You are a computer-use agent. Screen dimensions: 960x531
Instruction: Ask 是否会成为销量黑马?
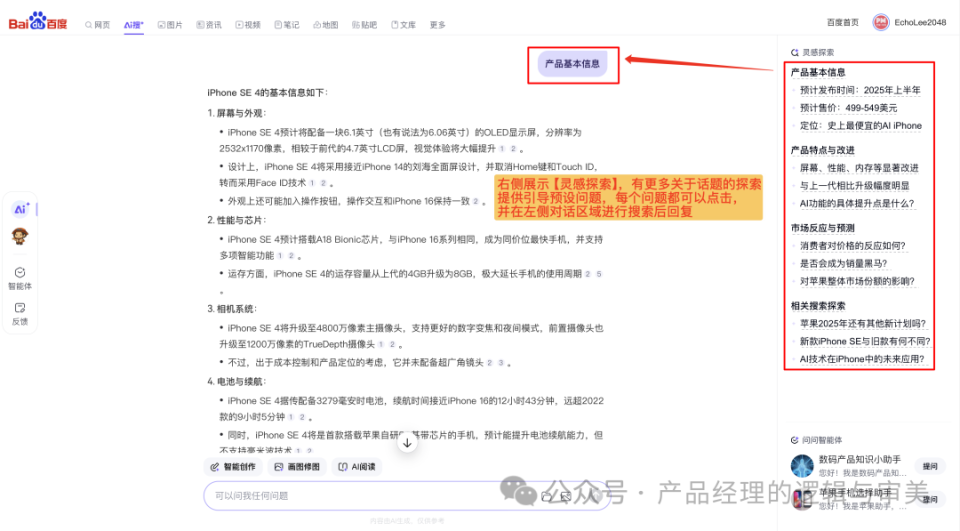click(x=843, y=263)
